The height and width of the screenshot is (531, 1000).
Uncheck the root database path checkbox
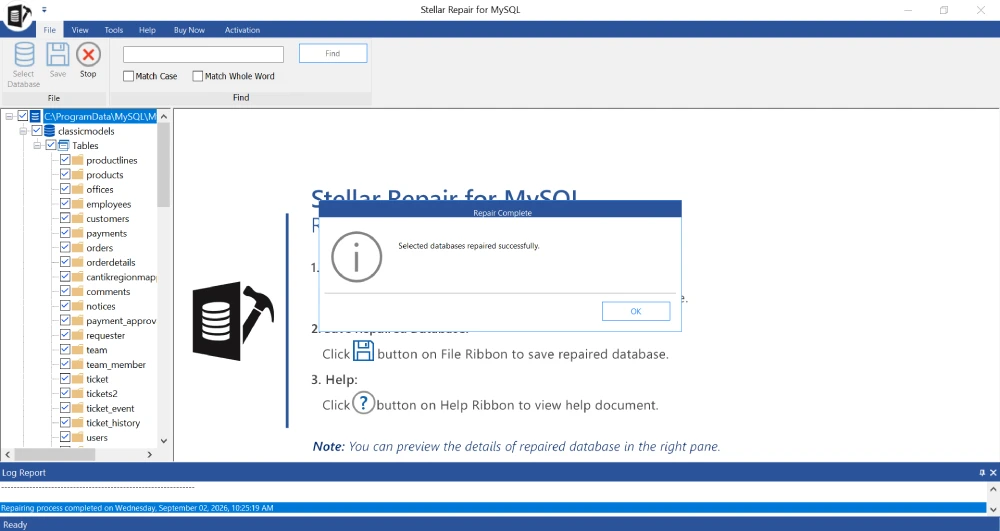point(23,116)
